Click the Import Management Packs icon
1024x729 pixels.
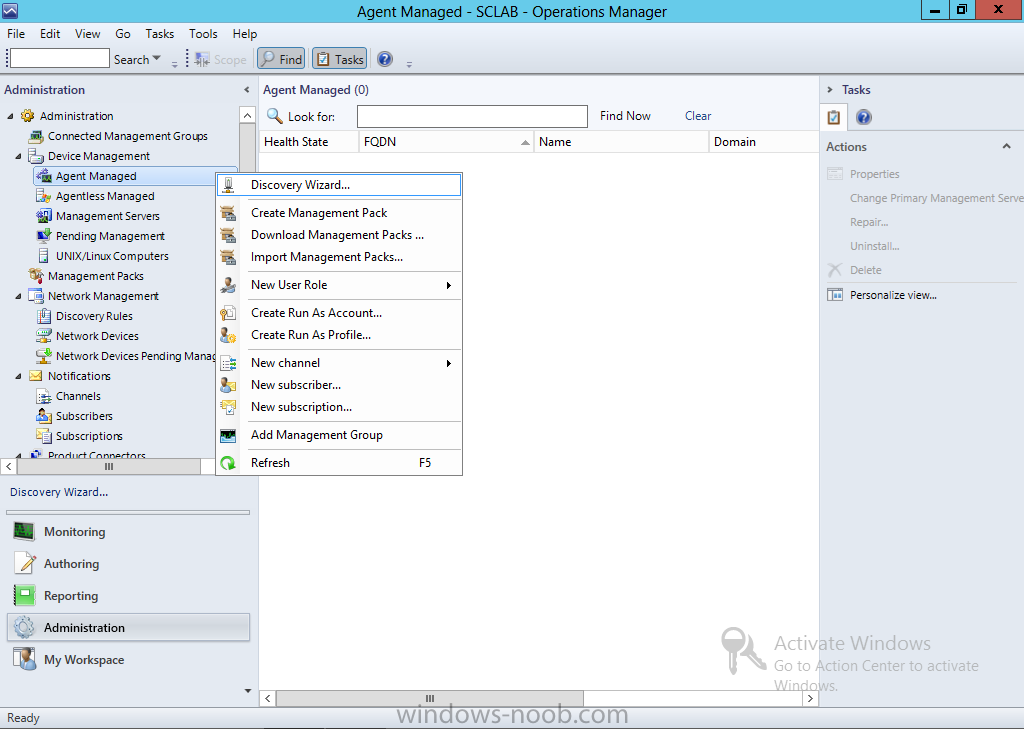228,257
